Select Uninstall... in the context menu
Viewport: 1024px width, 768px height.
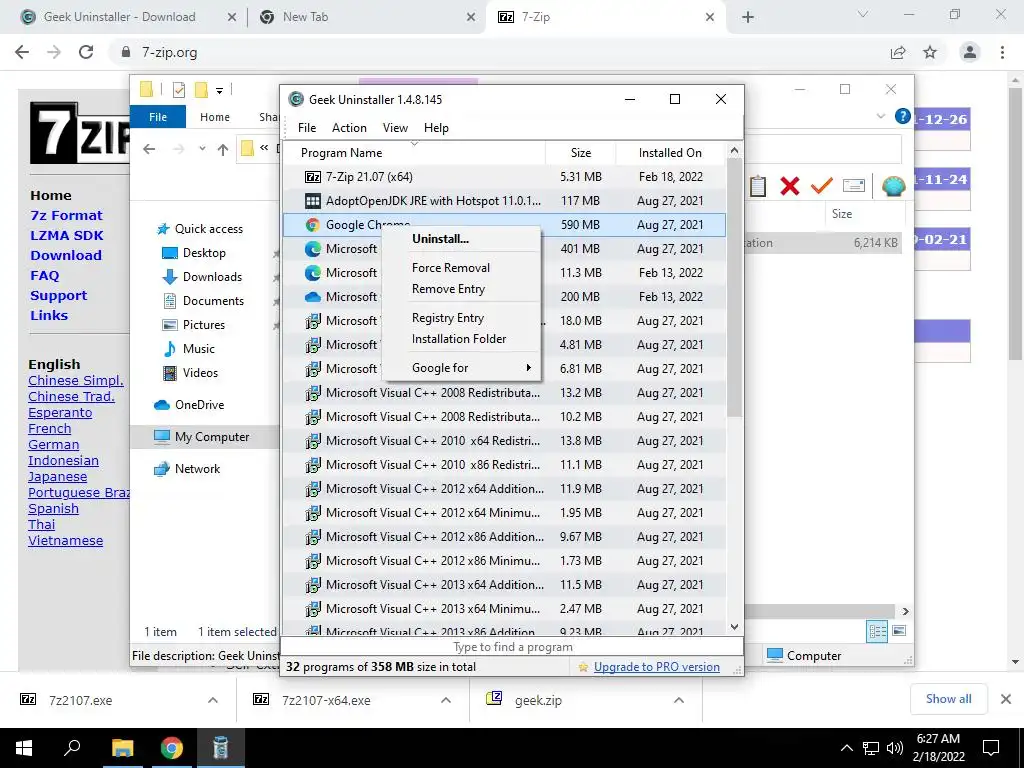tap(440, 239)
